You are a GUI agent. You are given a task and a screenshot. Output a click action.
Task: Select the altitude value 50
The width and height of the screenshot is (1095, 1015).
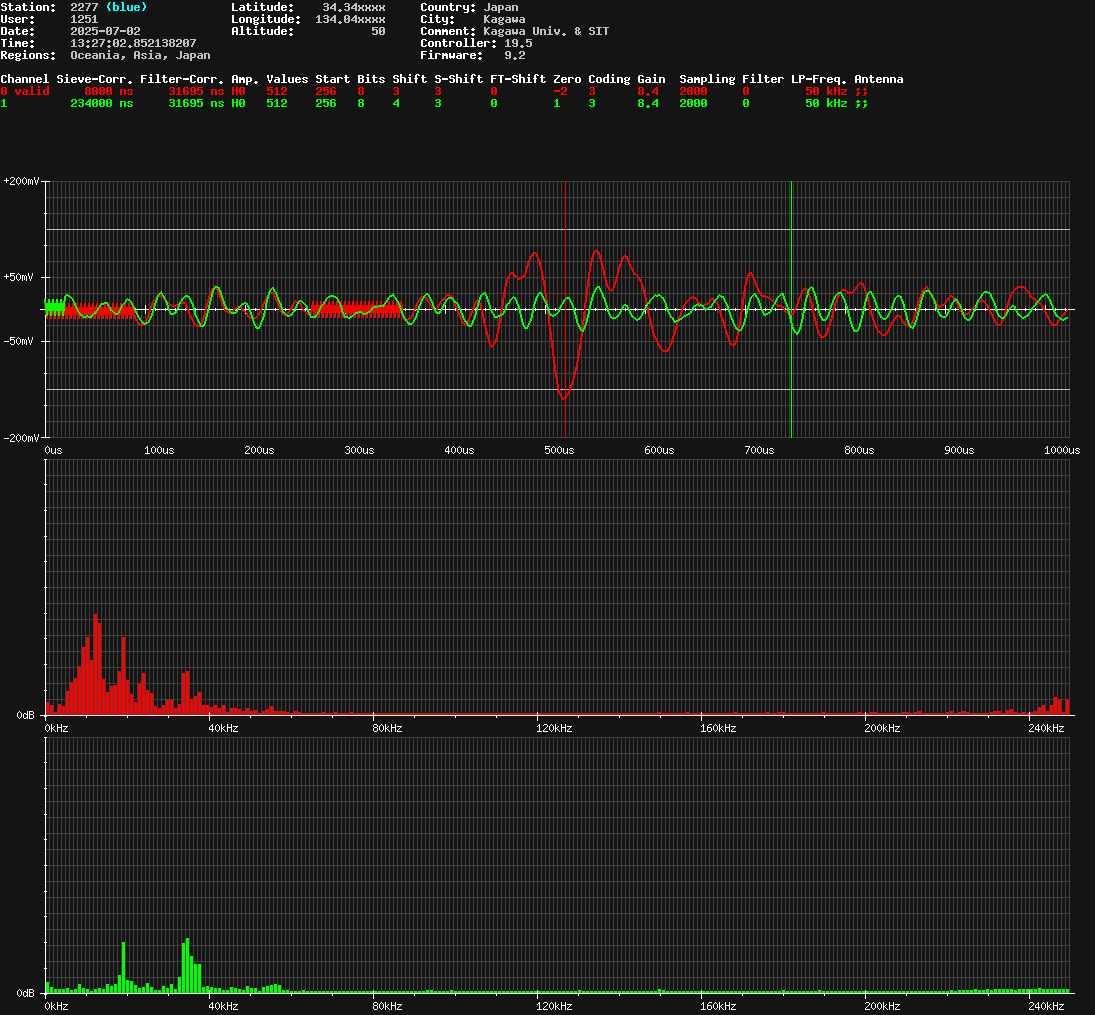click(x=378, y=31)
